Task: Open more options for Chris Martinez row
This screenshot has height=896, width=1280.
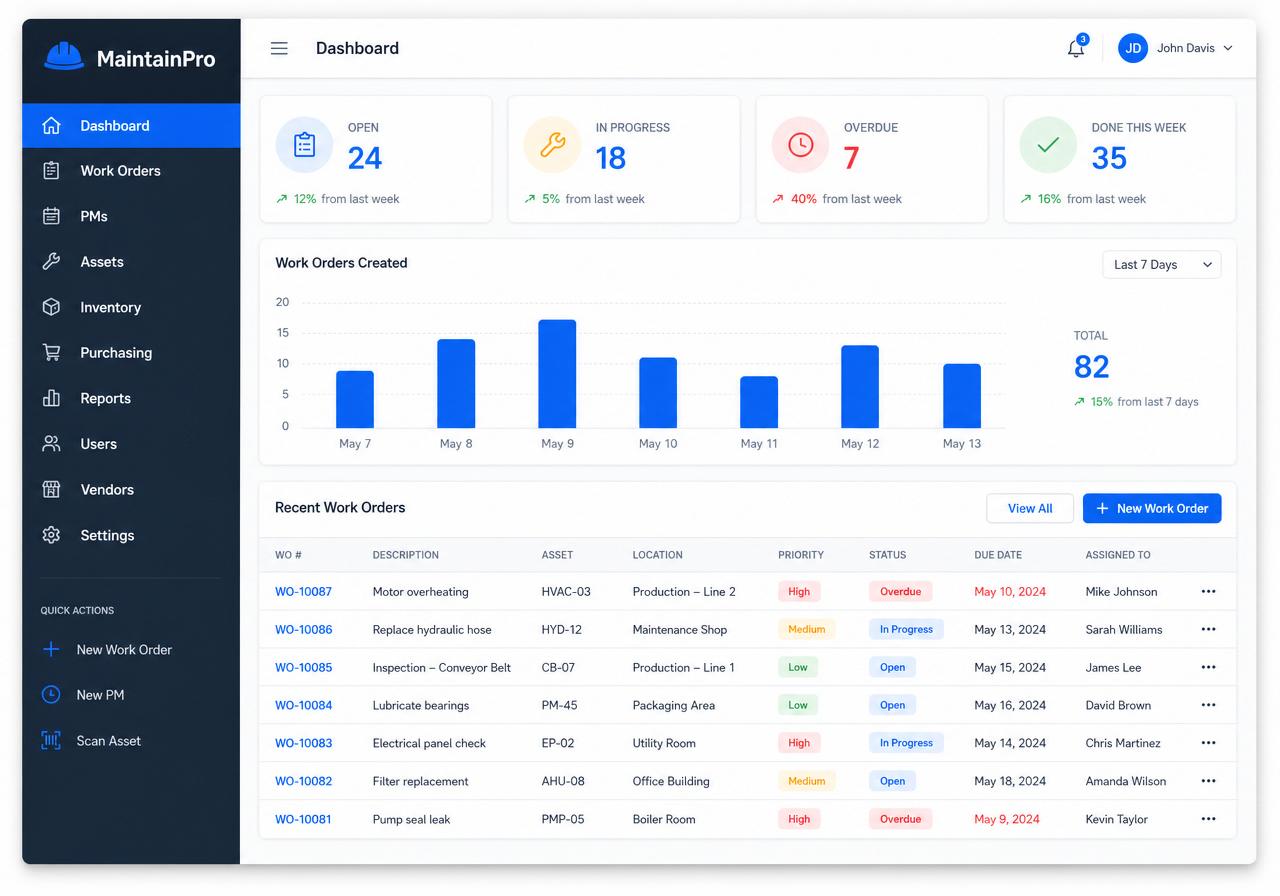Action: [x=1208, y=743]
